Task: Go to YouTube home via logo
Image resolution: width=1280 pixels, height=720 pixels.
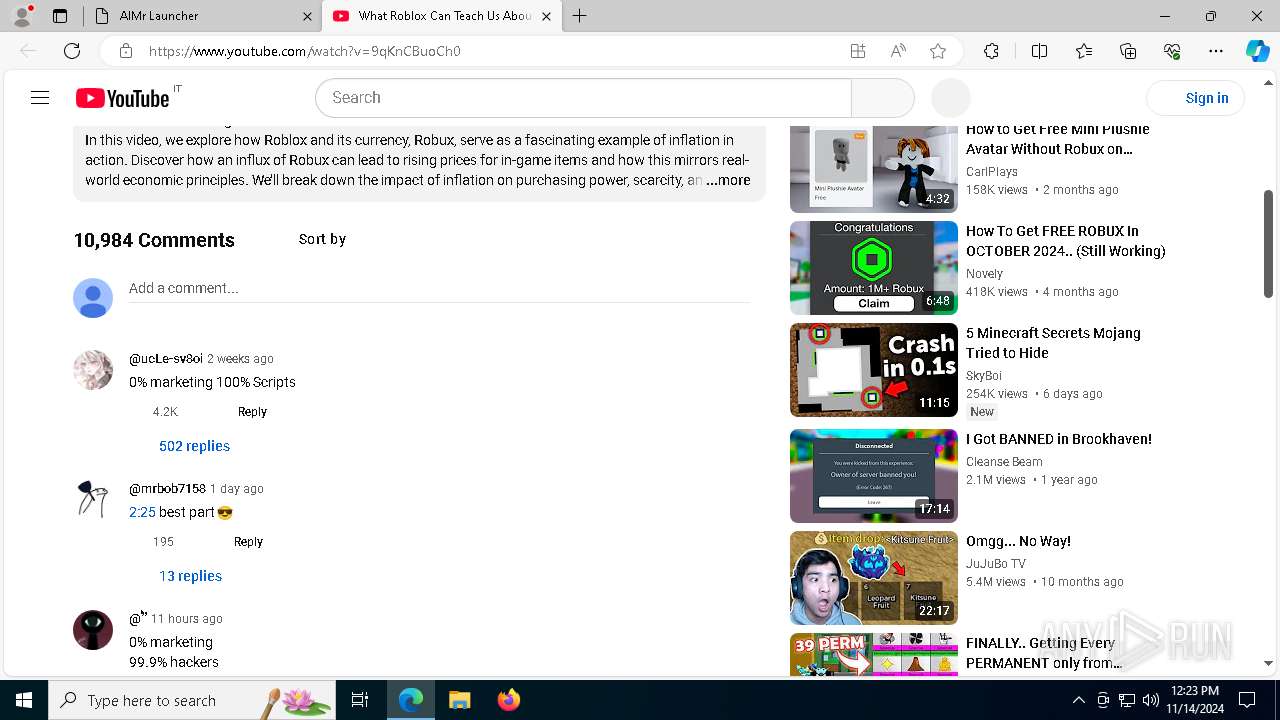Action: (x=122, y=98)
